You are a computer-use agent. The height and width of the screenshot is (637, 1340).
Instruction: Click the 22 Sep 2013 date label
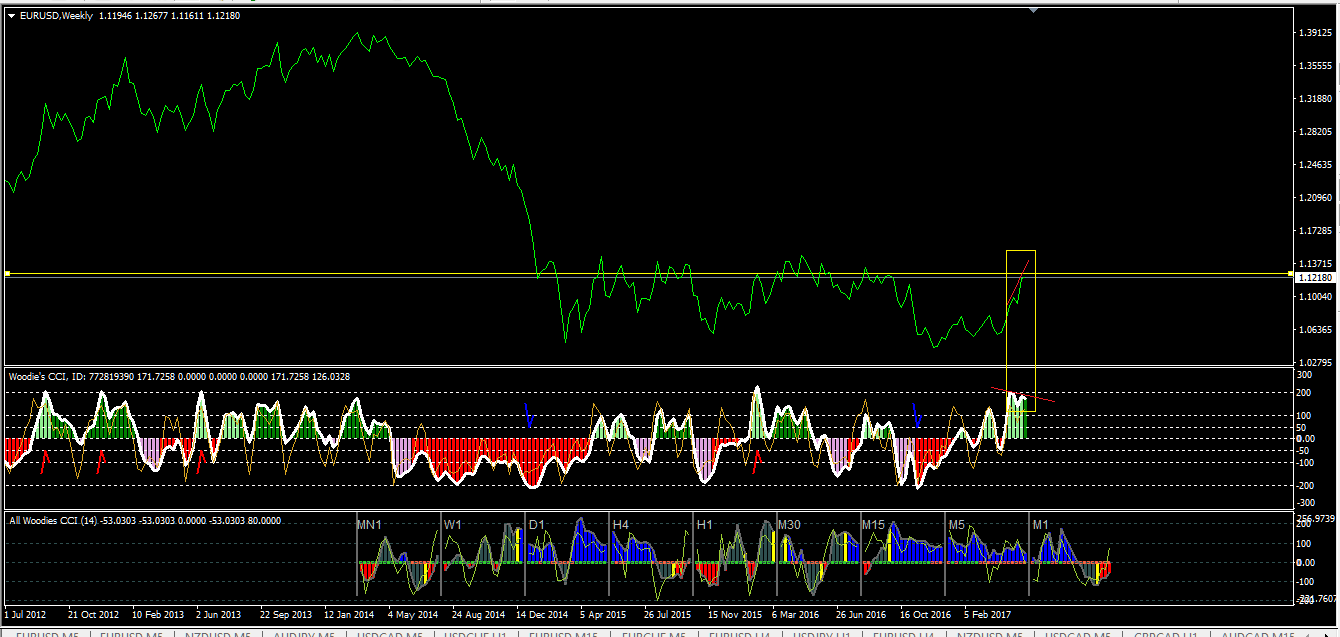(x=286, y=614)
